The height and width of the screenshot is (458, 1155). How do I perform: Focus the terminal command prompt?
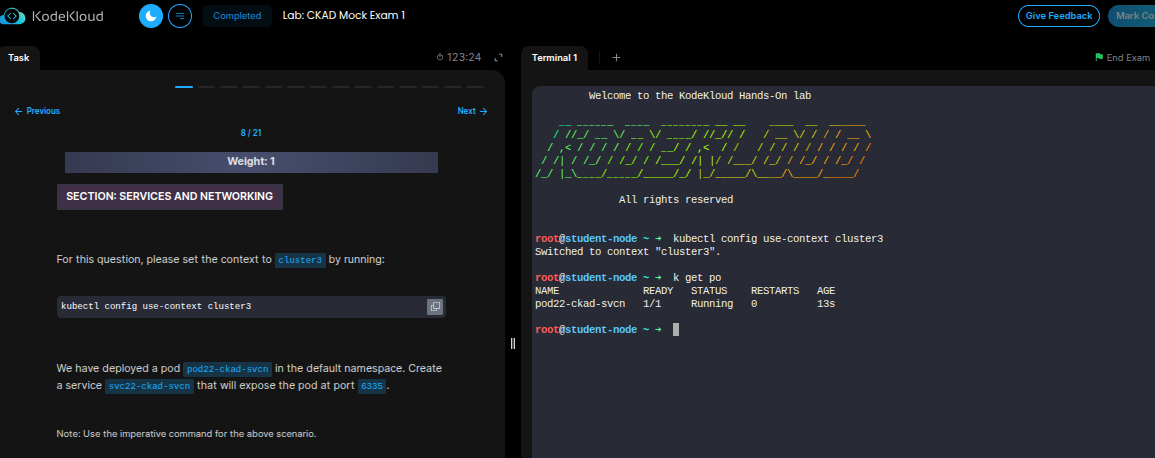click(676, 330)
